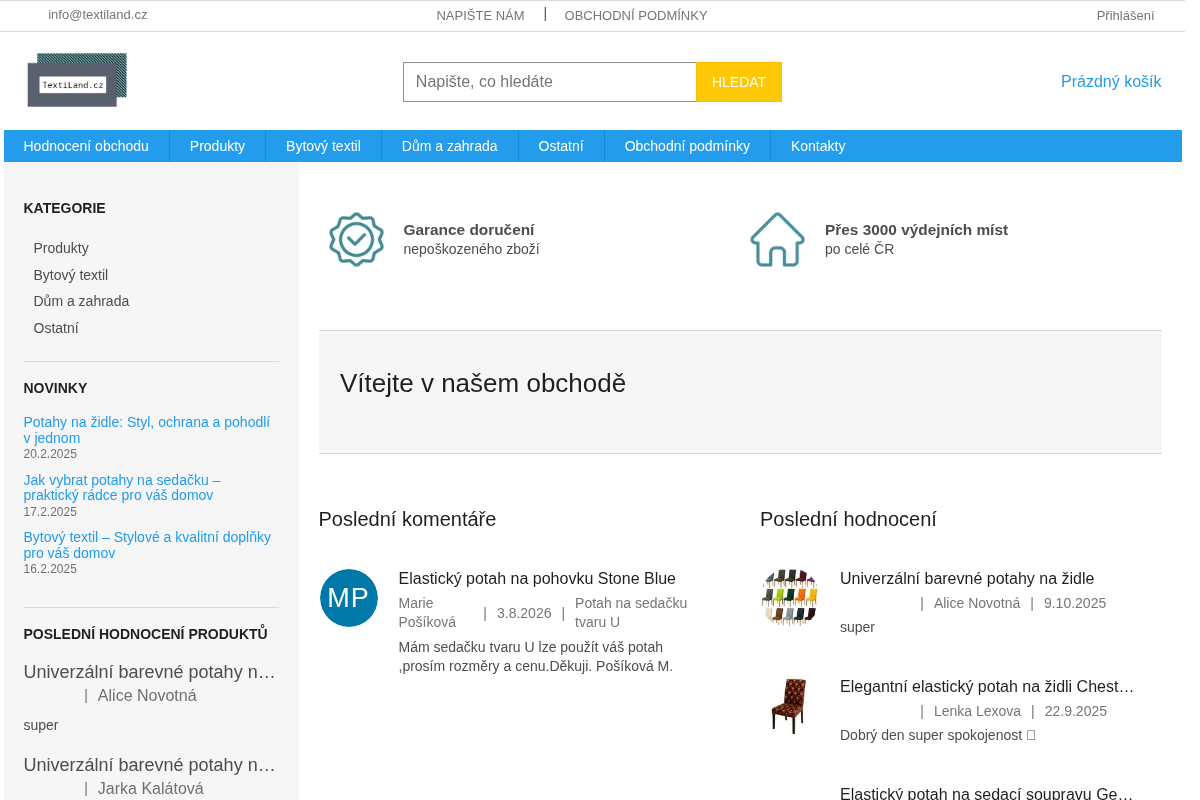Viewport: 1200px width, 800px height.
Task: Click the HLEDAT search button
Action: click(x=739, y=82)
